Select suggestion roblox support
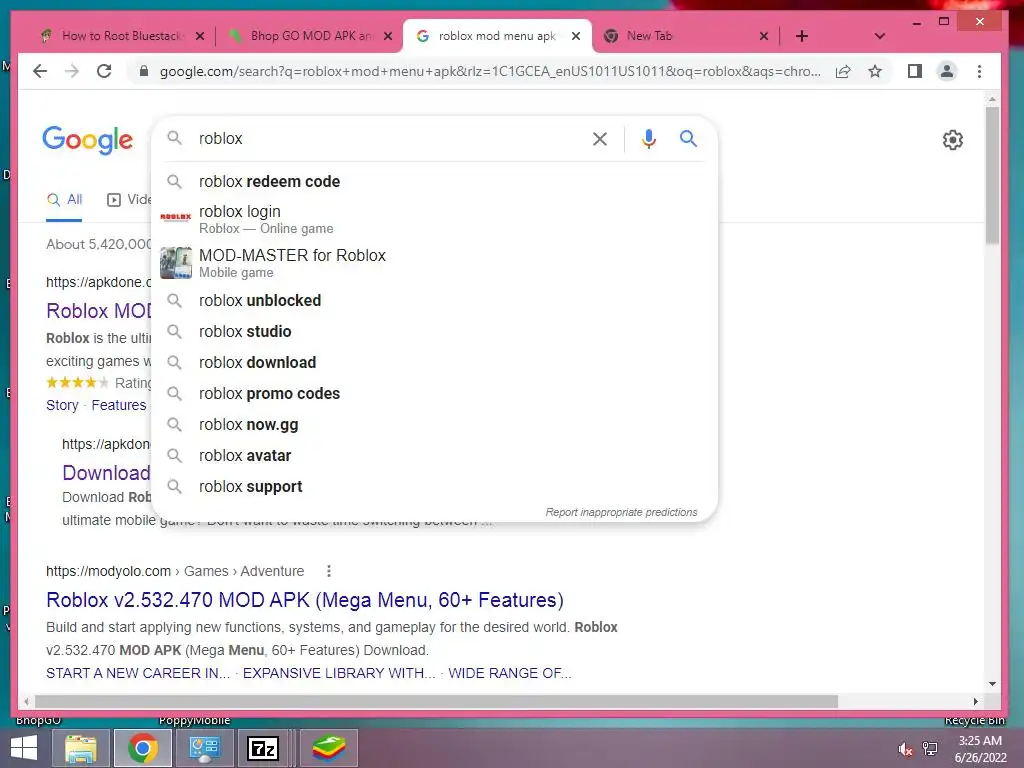The height and width of the screenshot is (768, 1024). 435,487
